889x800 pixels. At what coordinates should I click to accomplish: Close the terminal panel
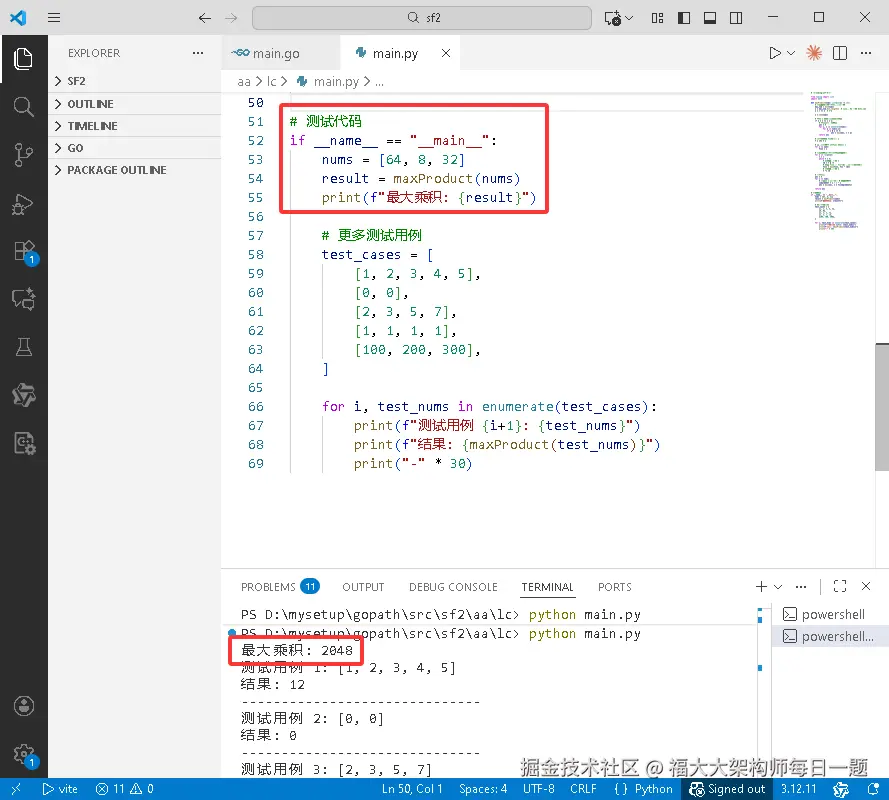(866, 586)
